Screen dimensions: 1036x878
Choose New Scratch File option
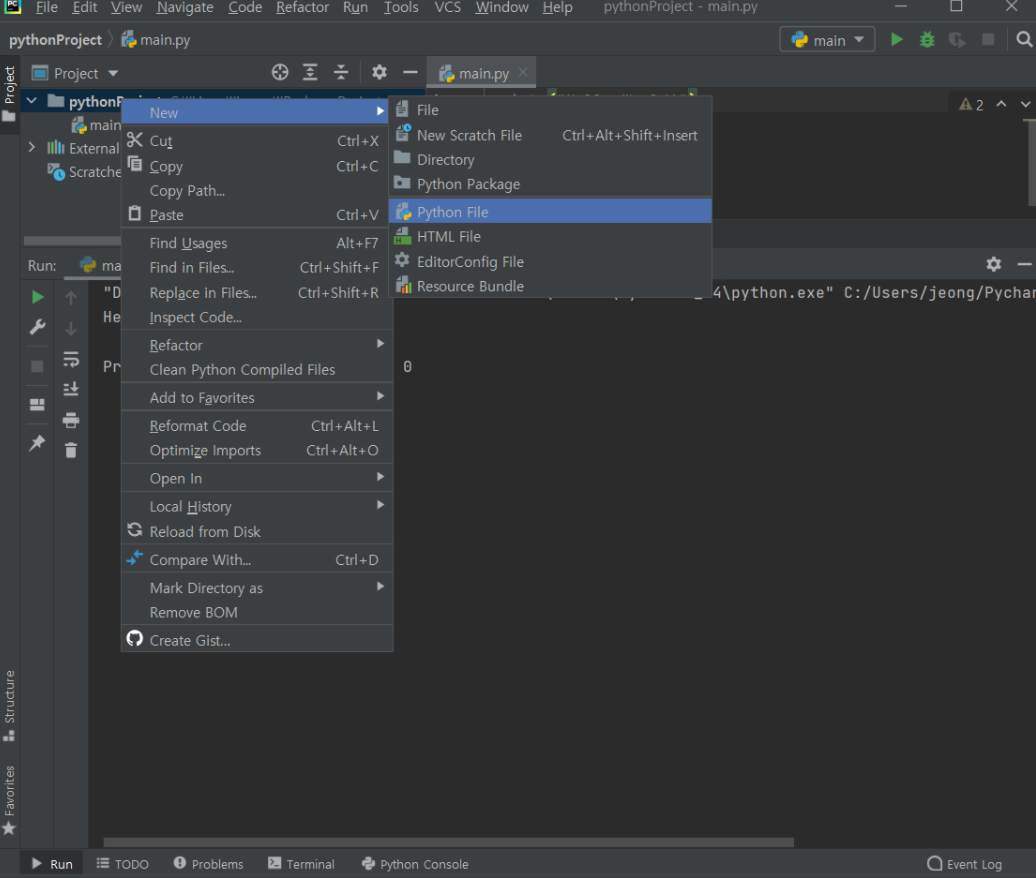click(x=550, y=135)
